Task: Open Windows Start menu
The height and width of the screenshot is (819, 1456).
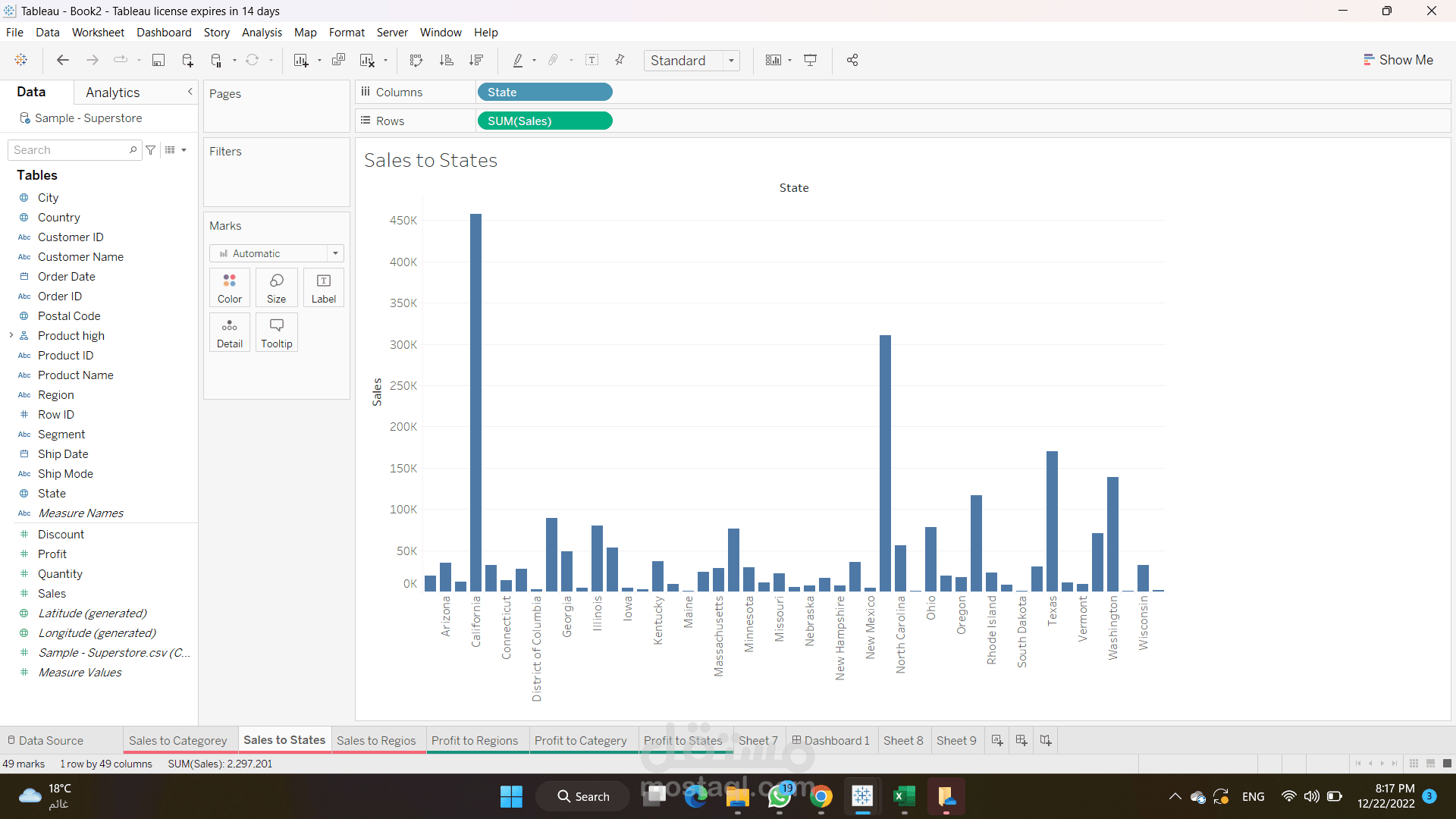Action: coord(511,796)
